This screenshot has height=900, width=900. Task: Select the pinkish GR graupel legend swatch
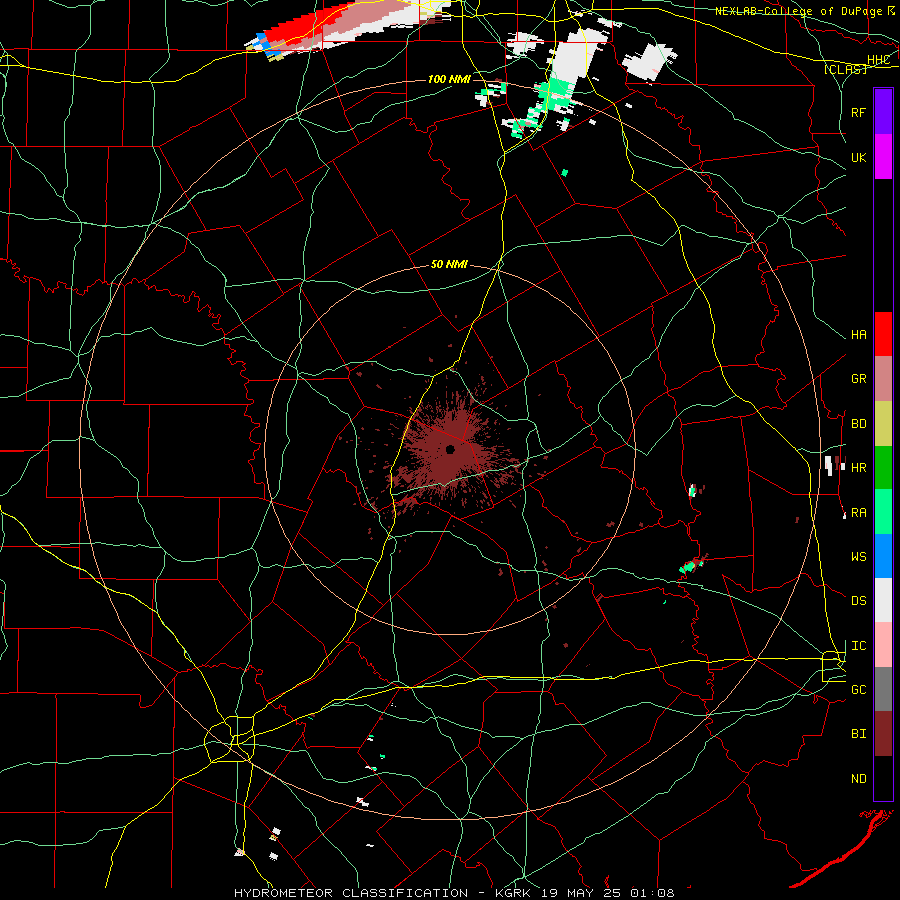[883, 379]
